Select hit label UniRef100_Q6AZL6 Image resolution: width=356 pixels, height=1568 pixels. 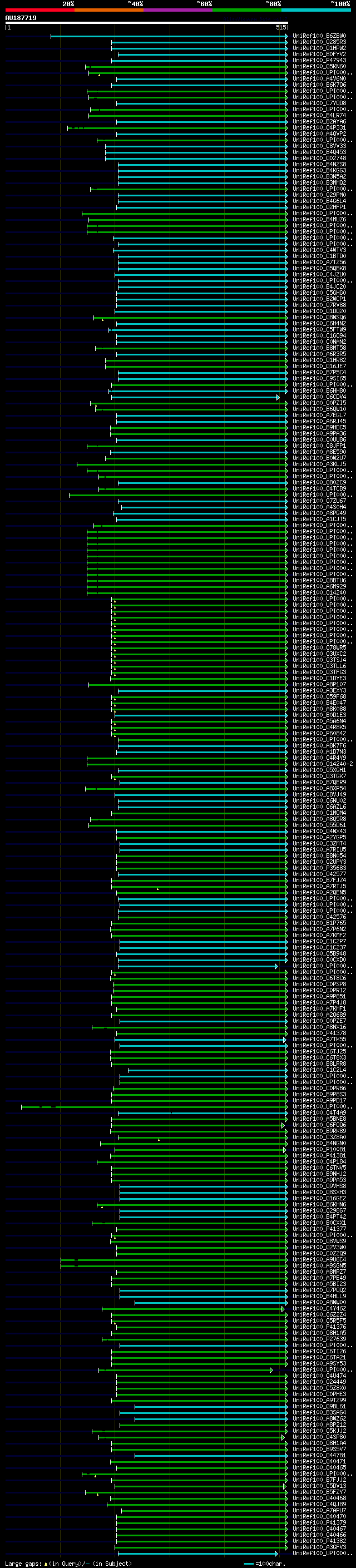pyautogui.click(x=319, y=807)
